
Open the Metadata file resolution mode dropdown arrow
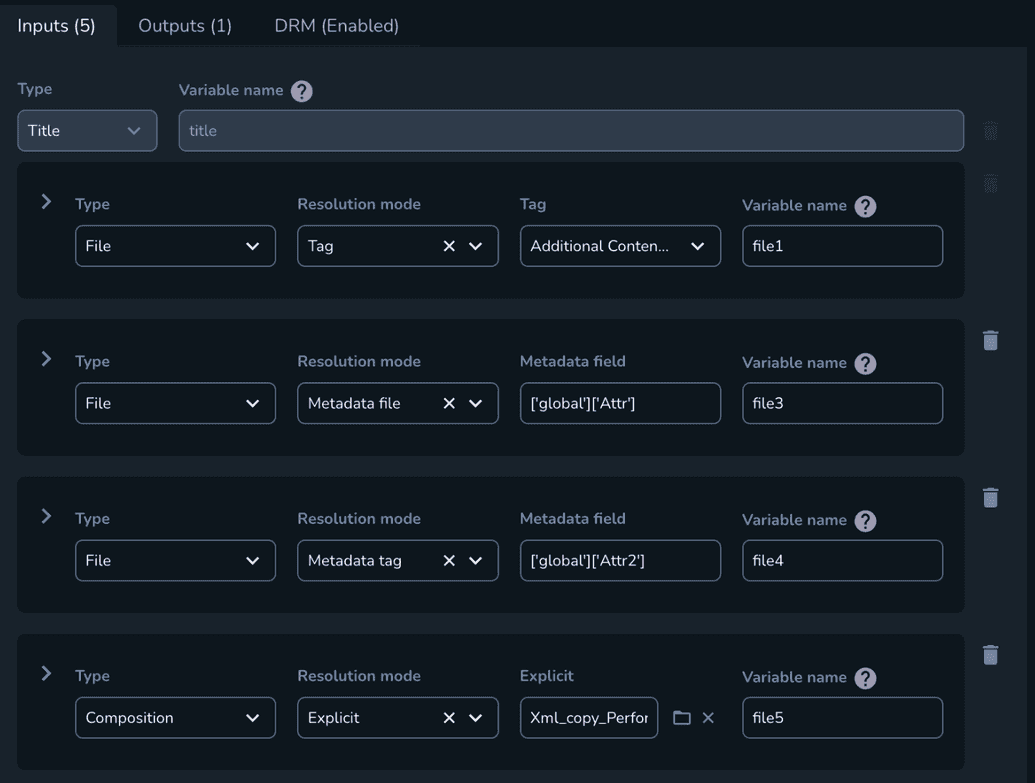[x=475, y=403]
